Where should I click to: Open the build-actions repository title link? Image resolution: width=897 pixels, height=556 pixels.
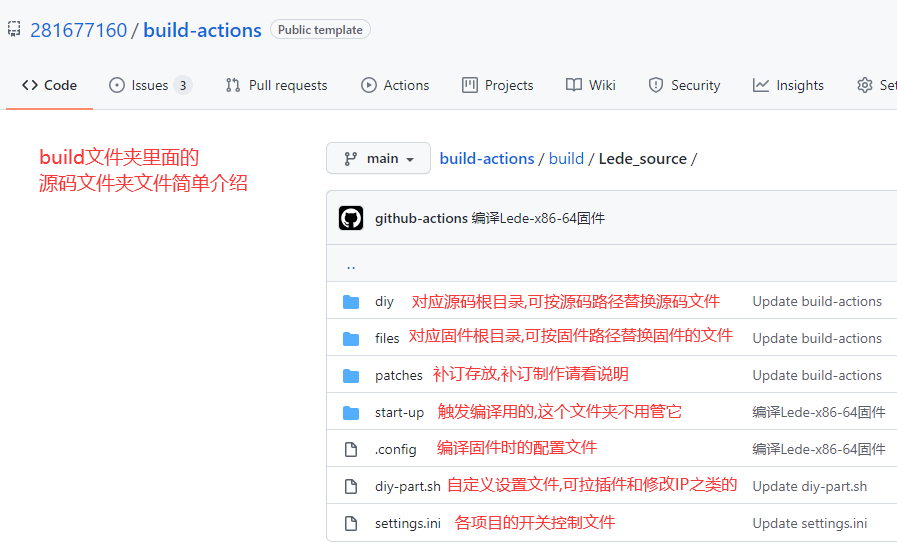(202, 30)
